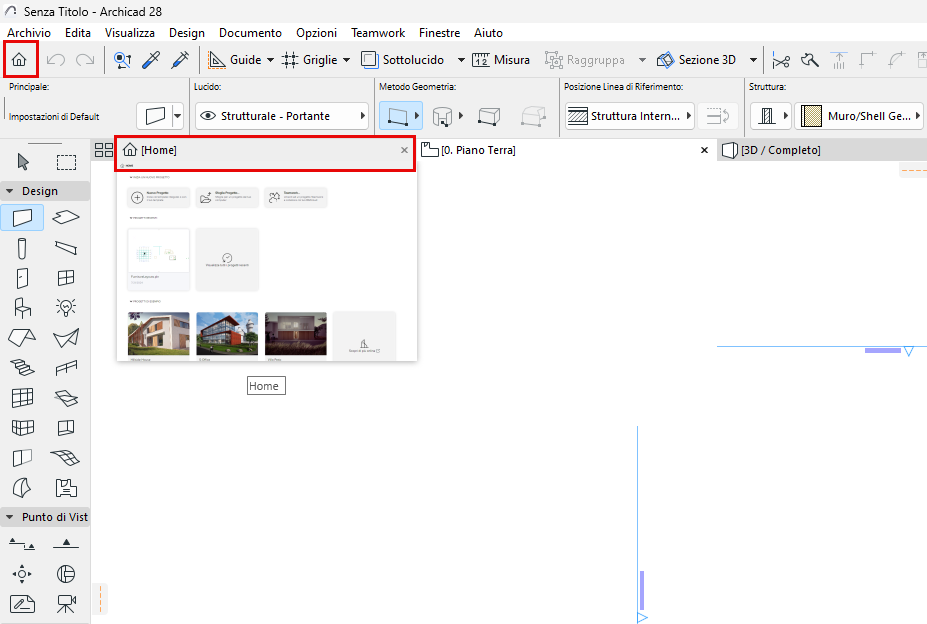This screenshot has width=927, height=624.
Task: Activate the eyedropper Pick Up Parameters tool
Action: pos(151,60)
